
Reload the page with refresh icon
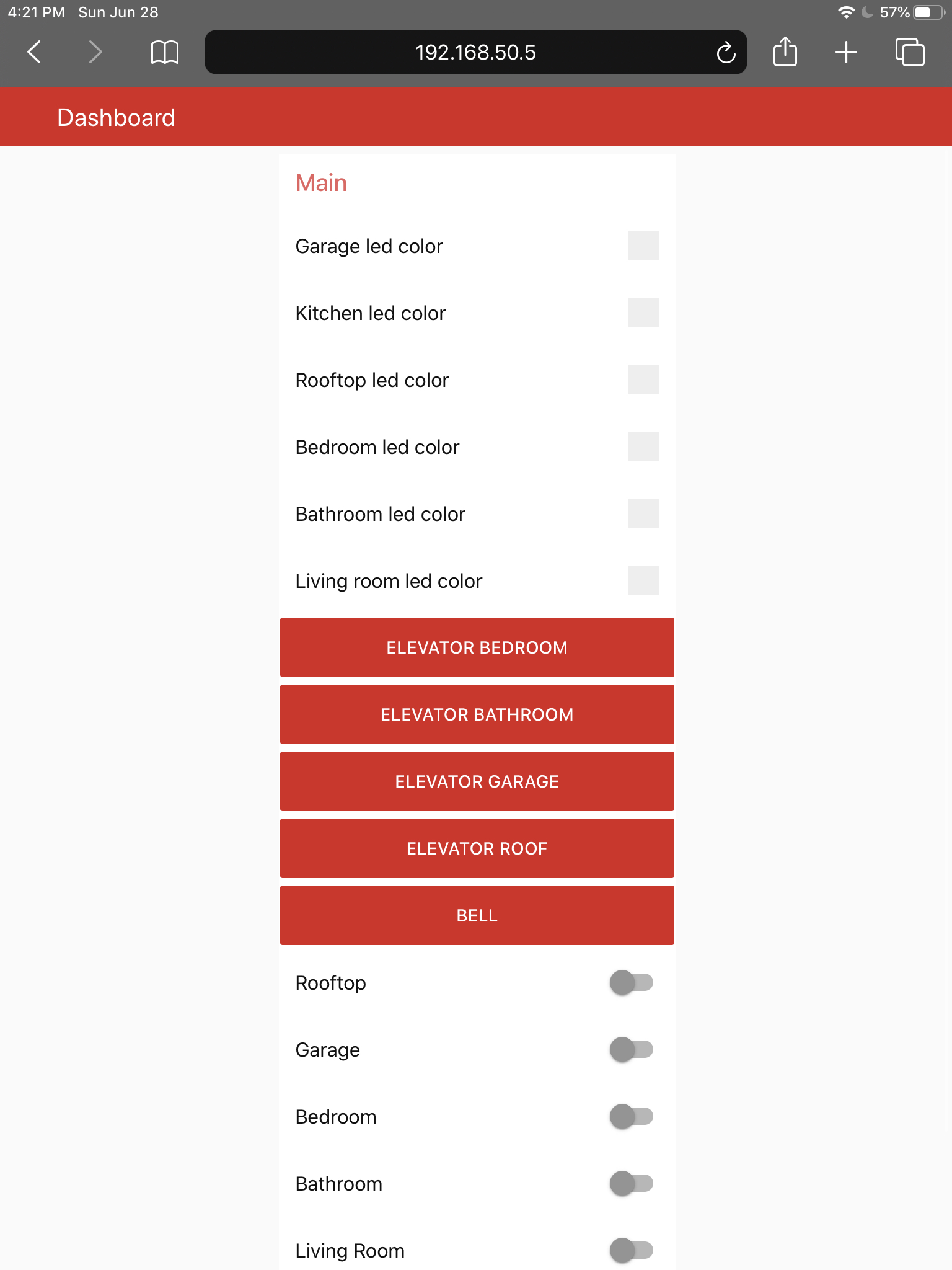tap(726, 52)
